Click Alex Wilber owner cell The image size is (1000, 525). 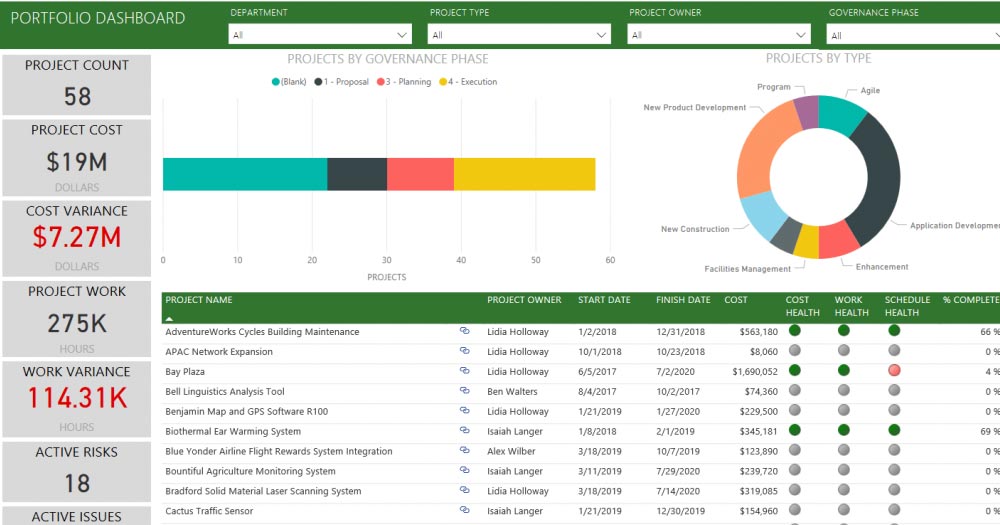pos(511,451)
